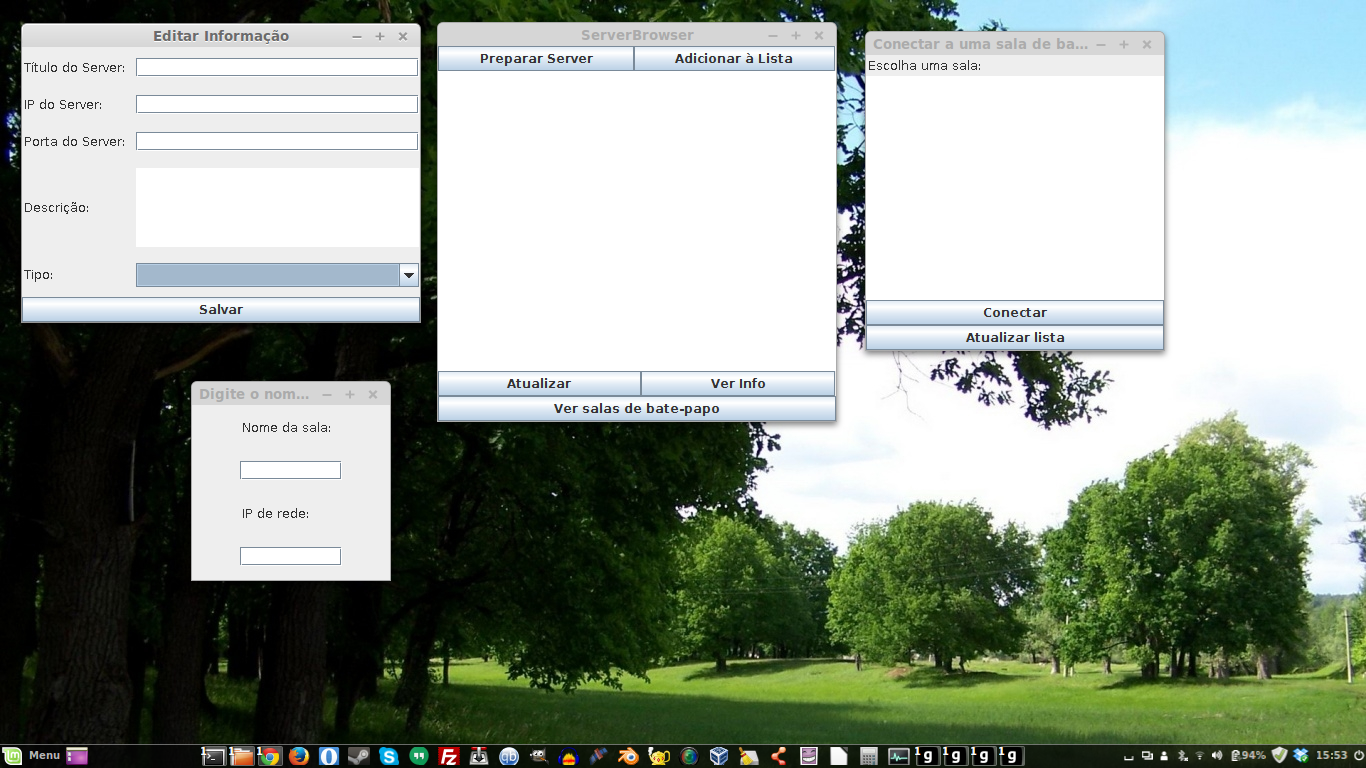Click Adicionar à Lista
1366x768 pixels.
734,59
